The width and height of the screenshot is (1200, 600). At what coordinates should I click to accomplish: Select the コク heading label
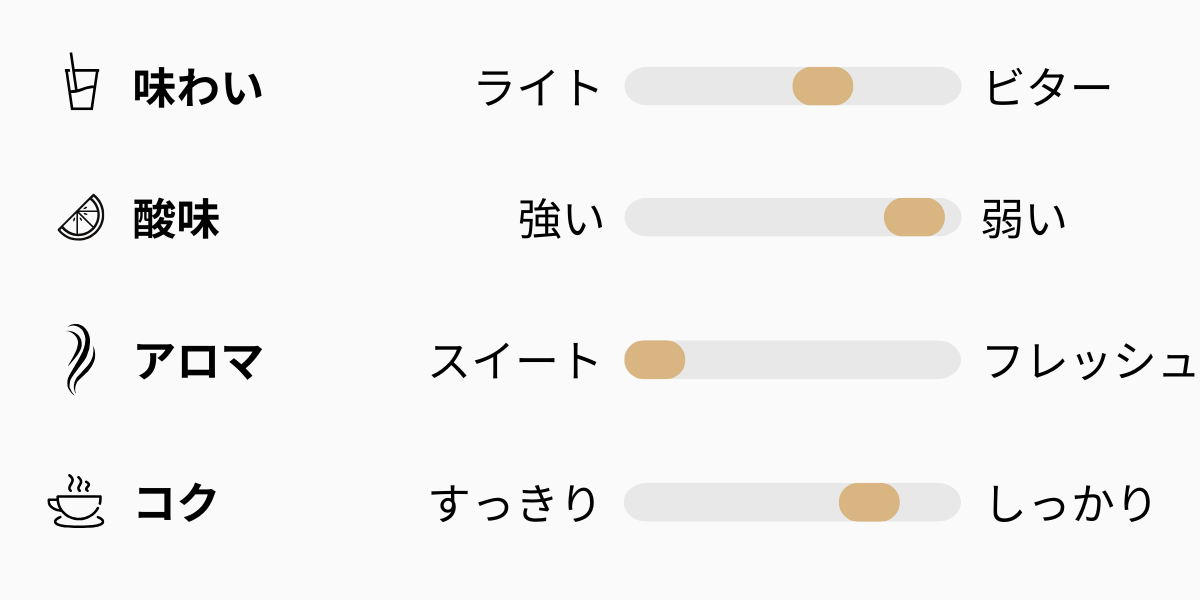click(176, 503)
